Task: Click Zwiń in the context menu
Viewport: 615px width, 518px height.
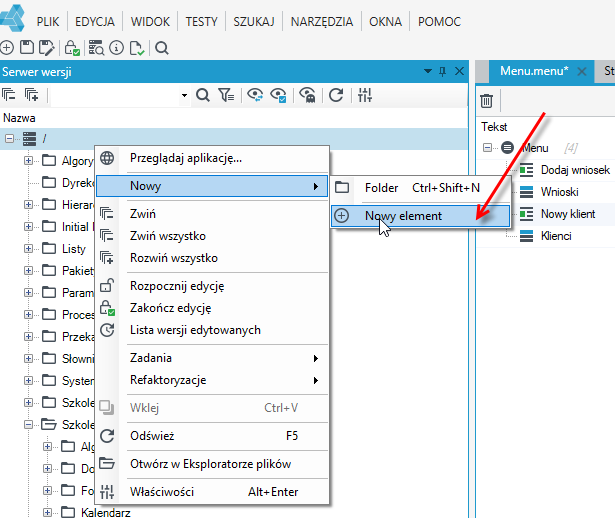Action: tap(212, 214)
